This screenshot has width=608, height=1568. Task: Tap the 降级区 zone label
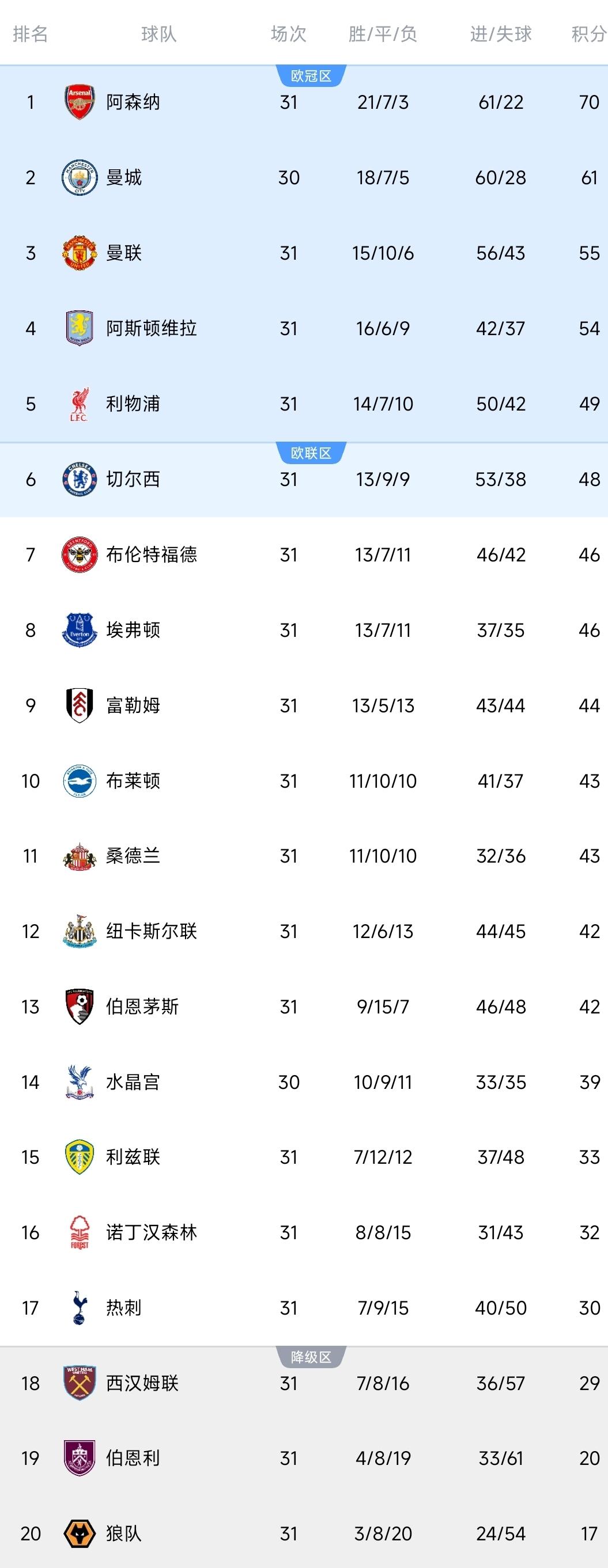pos(311,1357)
